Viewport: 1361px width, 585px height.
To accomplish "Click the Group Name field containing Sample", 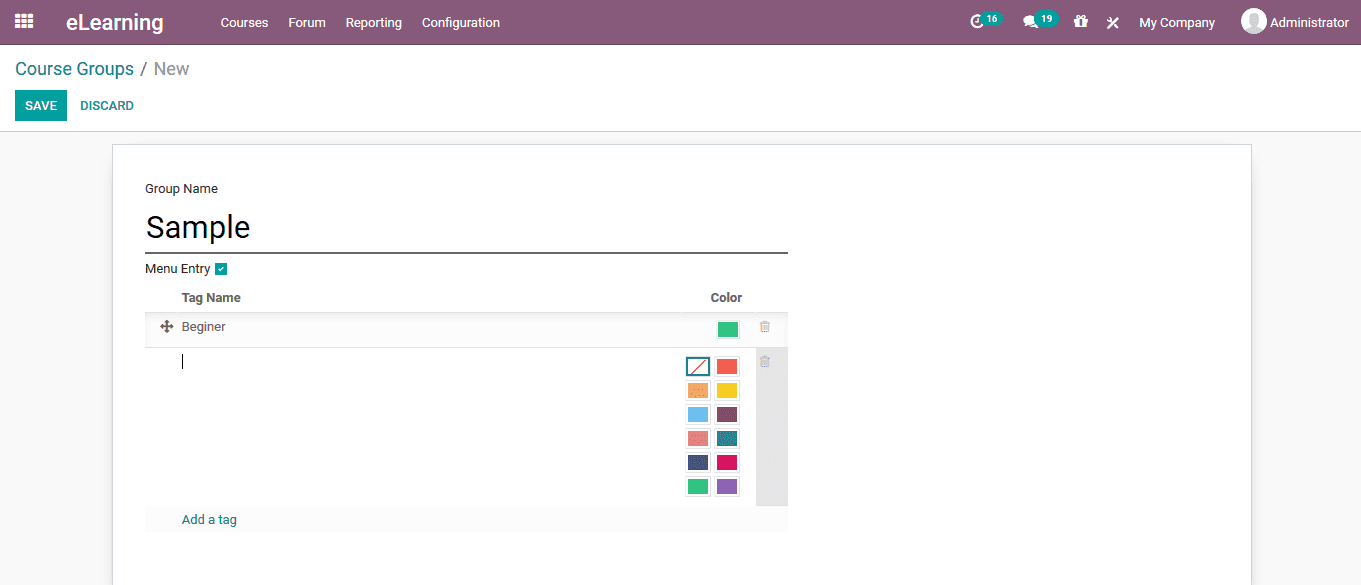I will pos(466,228).
